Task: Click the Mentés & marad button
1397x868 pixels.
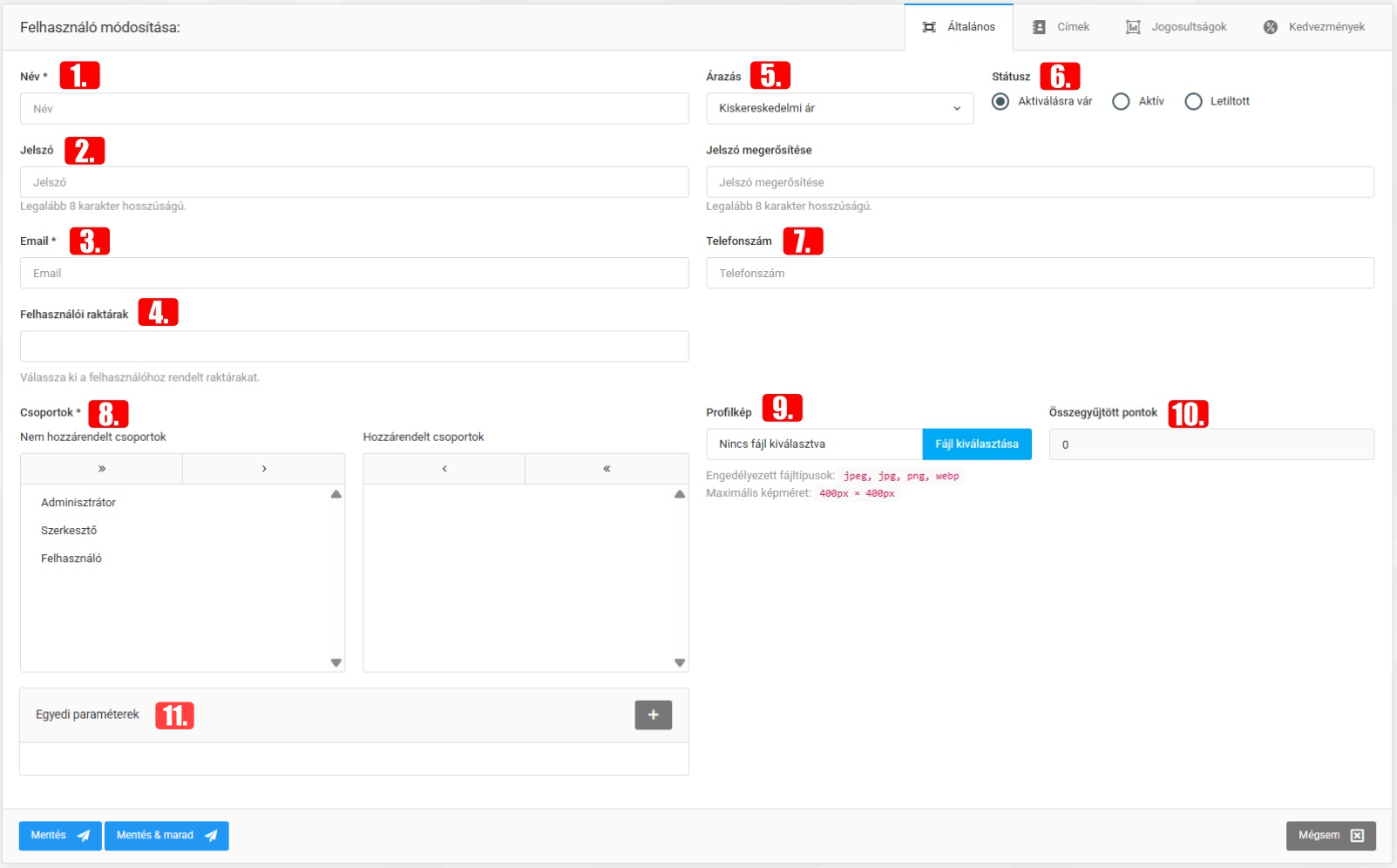Action: (166, 836)
